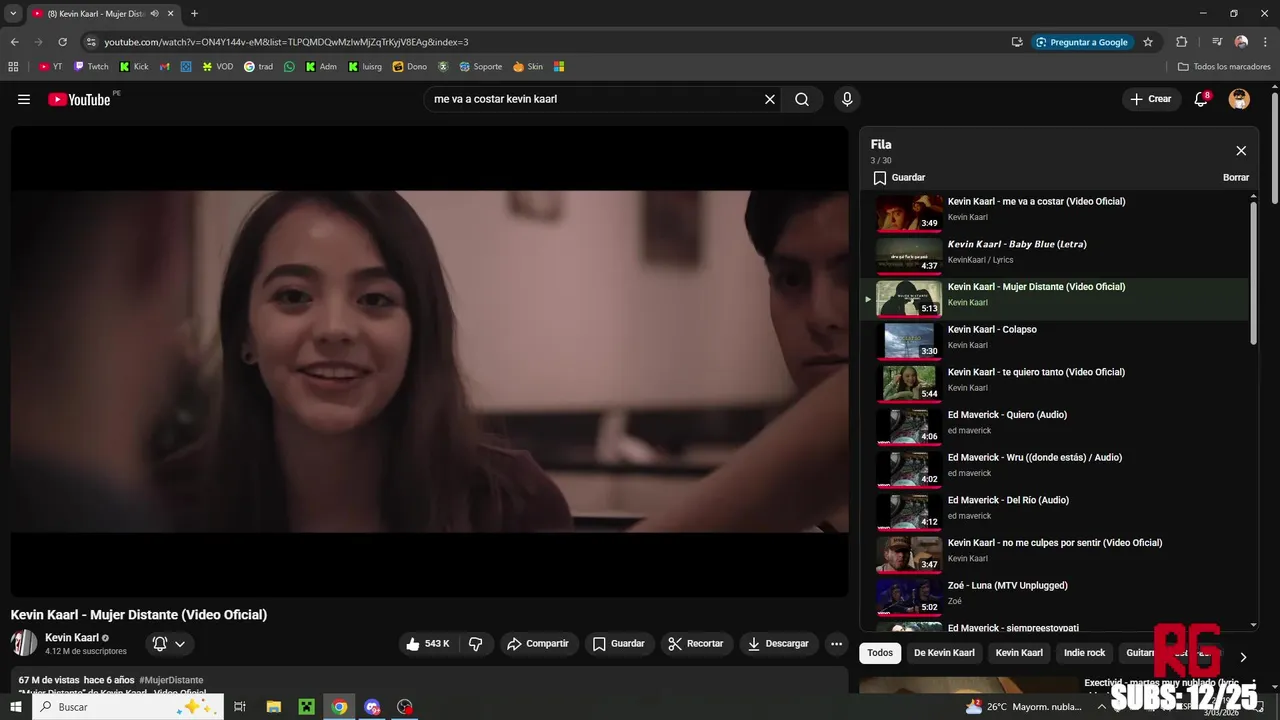Show hidden system tray icons
Viewport: 1280px width, 720px height.
1102,707
